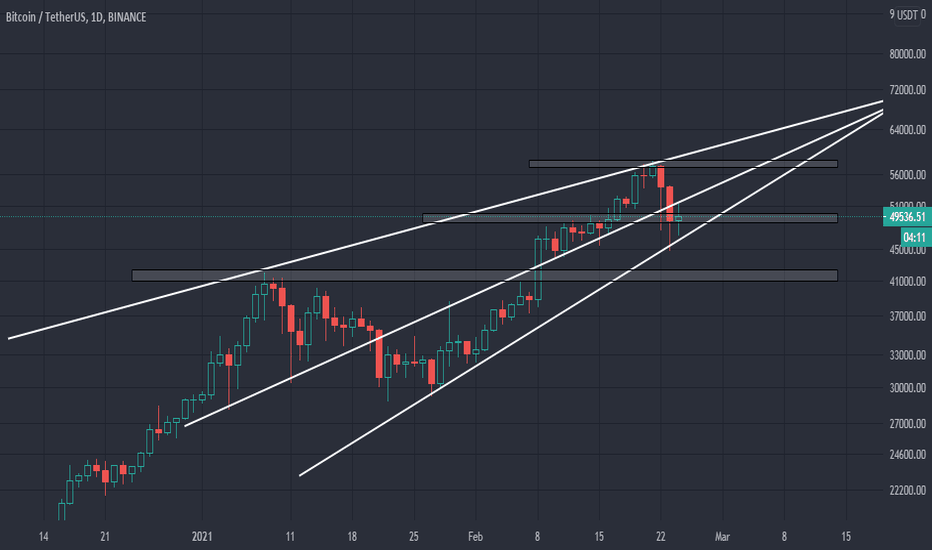The width and height of the screenshot is (932, 550).
Task: Click the Bitcoin / TetherUS symbol title
Action: point(76,17)
